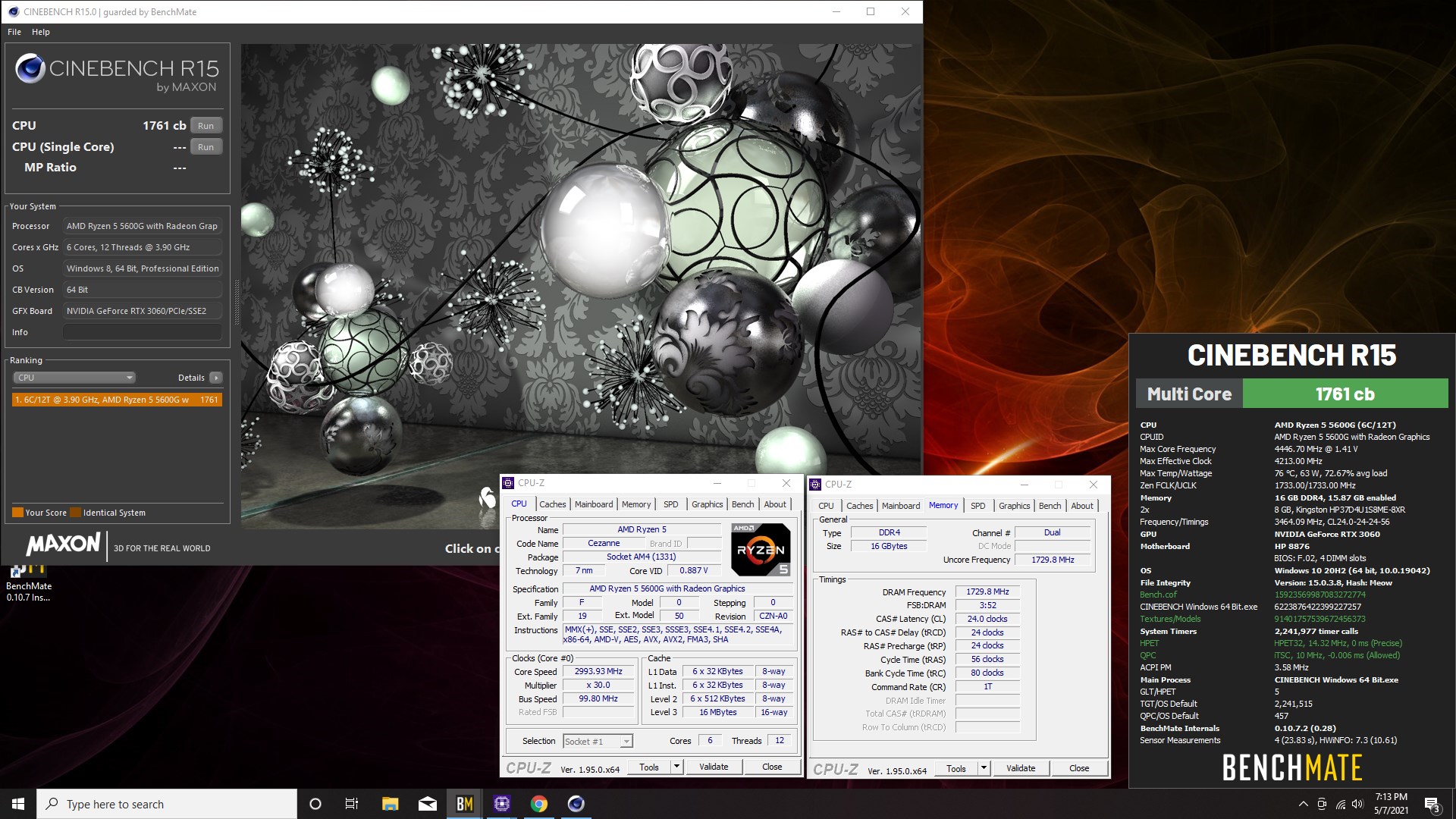Open Bench tab in right CPU-Z window
1456x819 pixels.
coord(1050,506)
